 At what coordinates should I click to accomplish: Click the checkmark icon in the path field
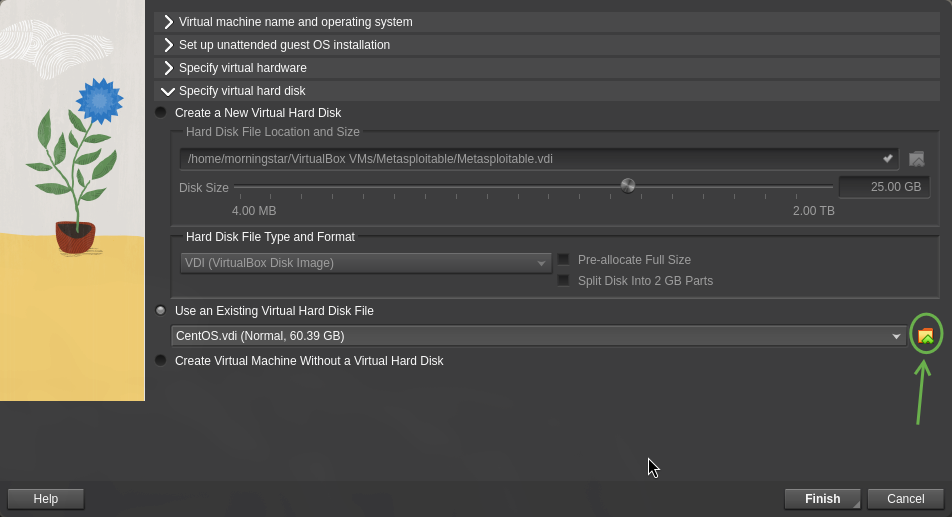click(888, 158)
